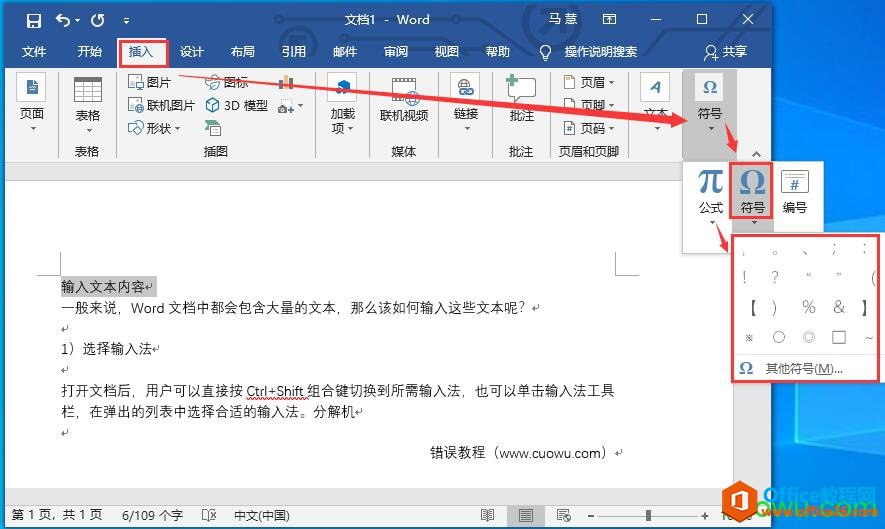885x529 pixels.
Task: Switch to the 引用 tab
Action: pos(293,52)
